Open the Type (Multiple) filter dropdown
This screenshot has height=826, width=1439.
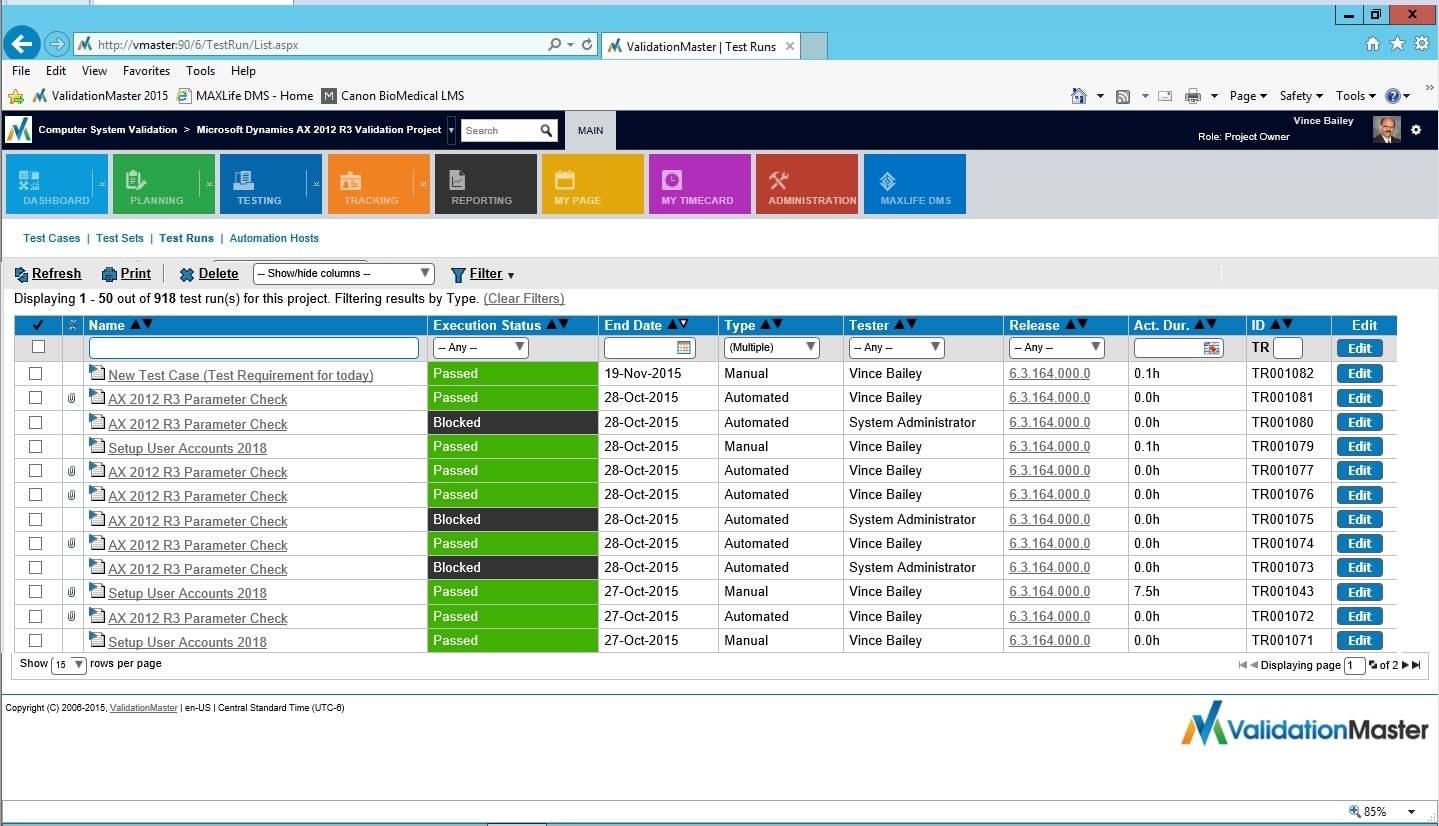click(x=772, y=347)
